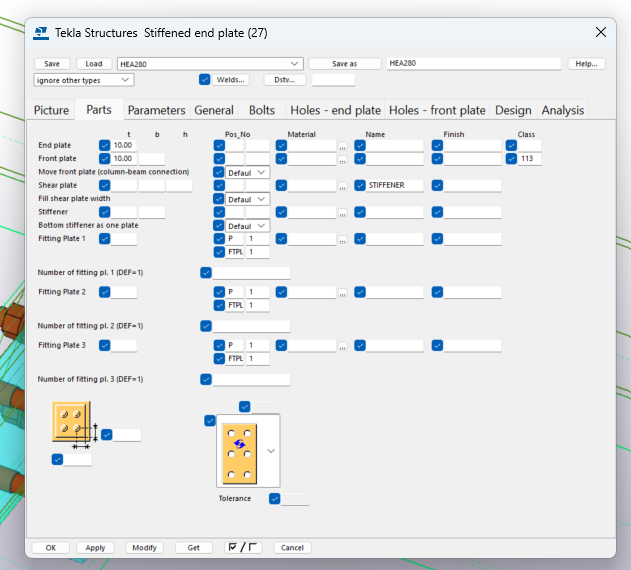Open Bottom stiffener as one plate dropdown

(x=247, y=226)
